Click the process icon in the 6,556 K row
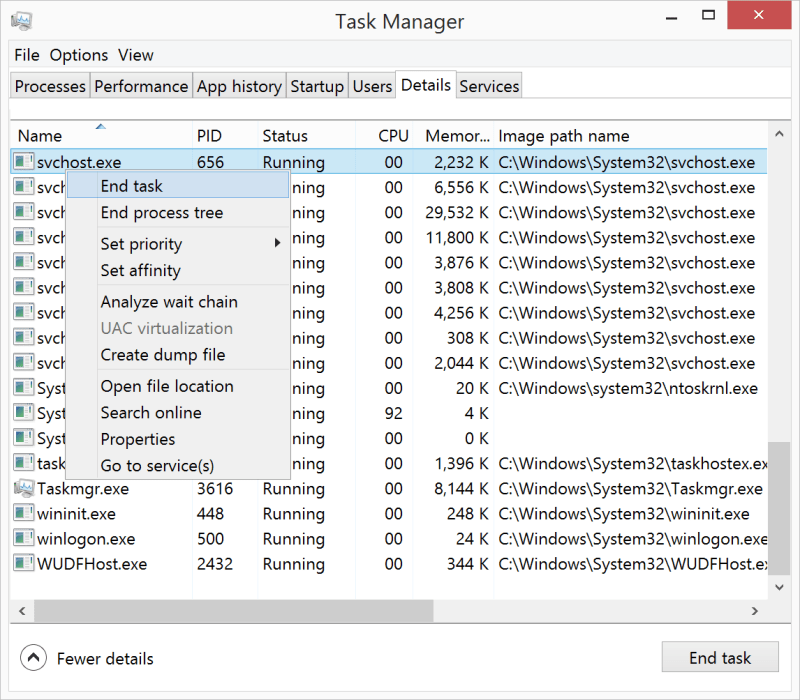The height and width of the screenshot is (700, 800). 23,187
